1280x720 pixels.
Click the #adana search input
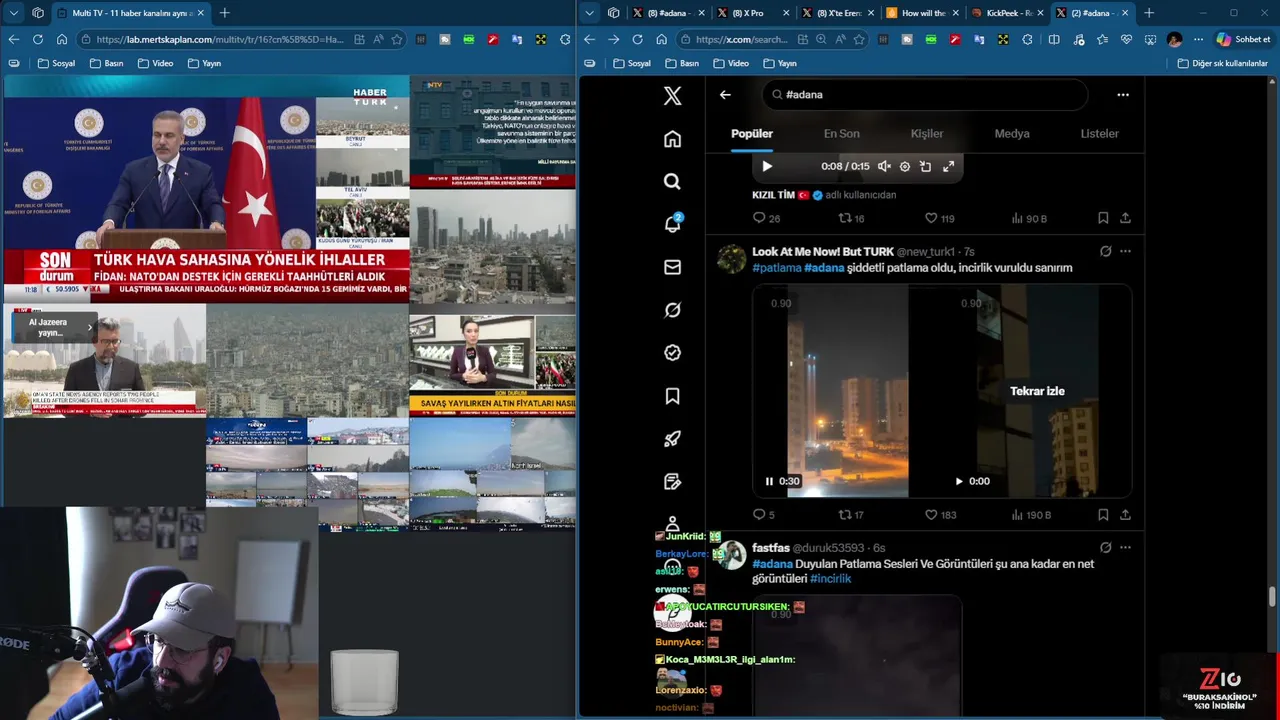(x=924, y=95)
